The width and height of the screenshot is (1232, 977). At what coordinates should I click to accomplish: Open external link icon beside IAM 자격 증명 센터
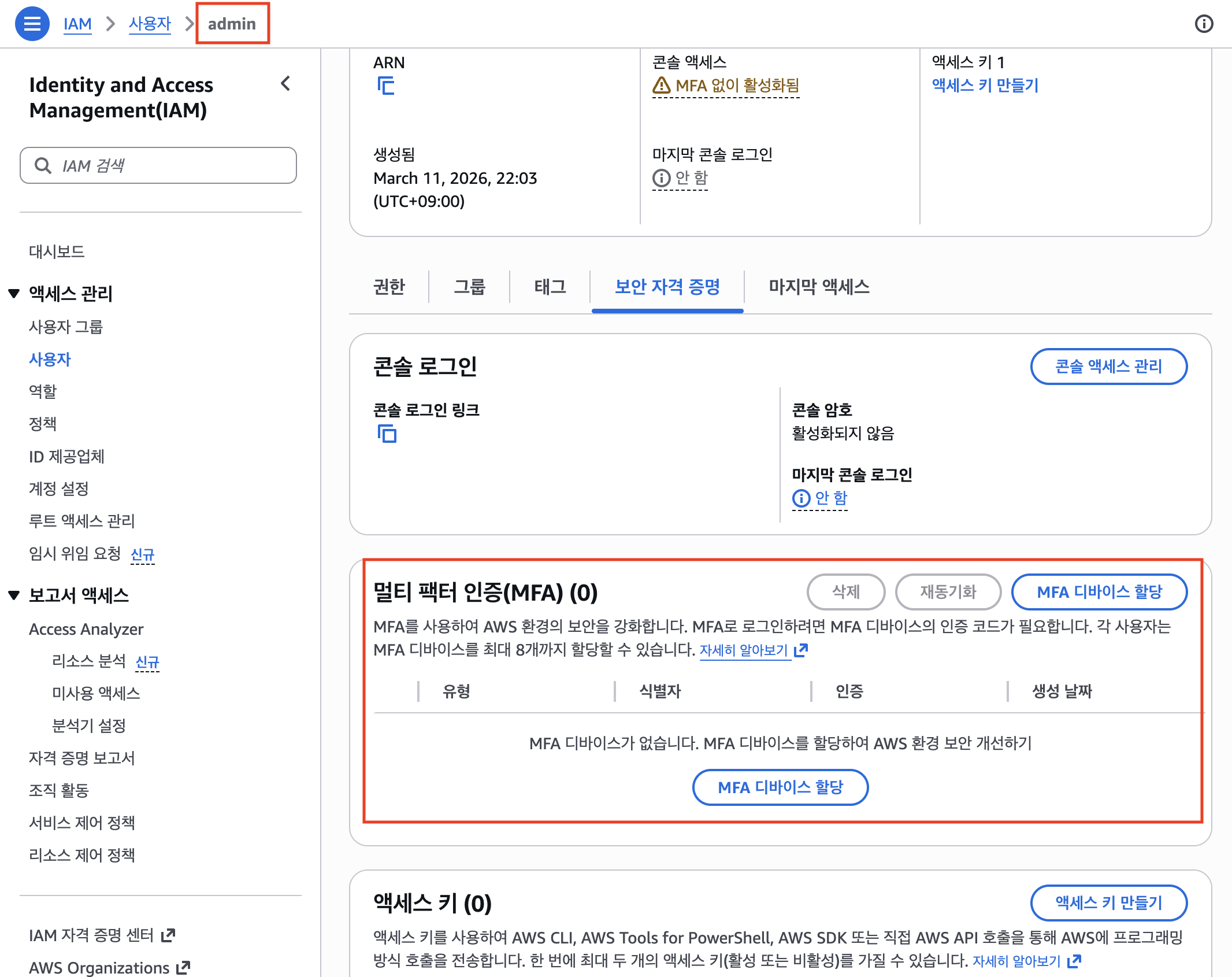tap(168, 935)
